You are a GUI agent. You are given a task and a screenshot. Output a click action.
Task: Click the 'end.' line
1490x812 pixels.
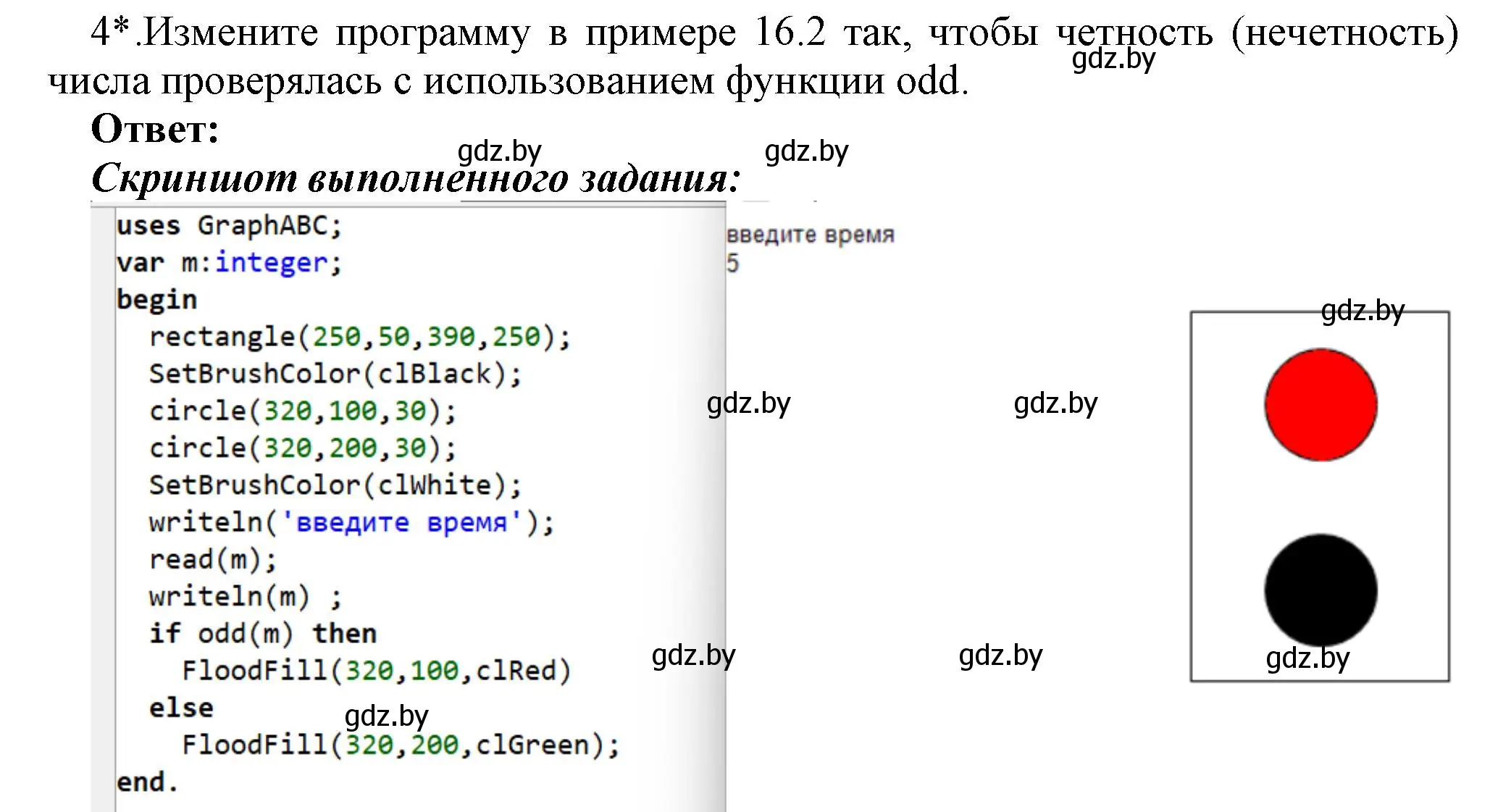147,782
